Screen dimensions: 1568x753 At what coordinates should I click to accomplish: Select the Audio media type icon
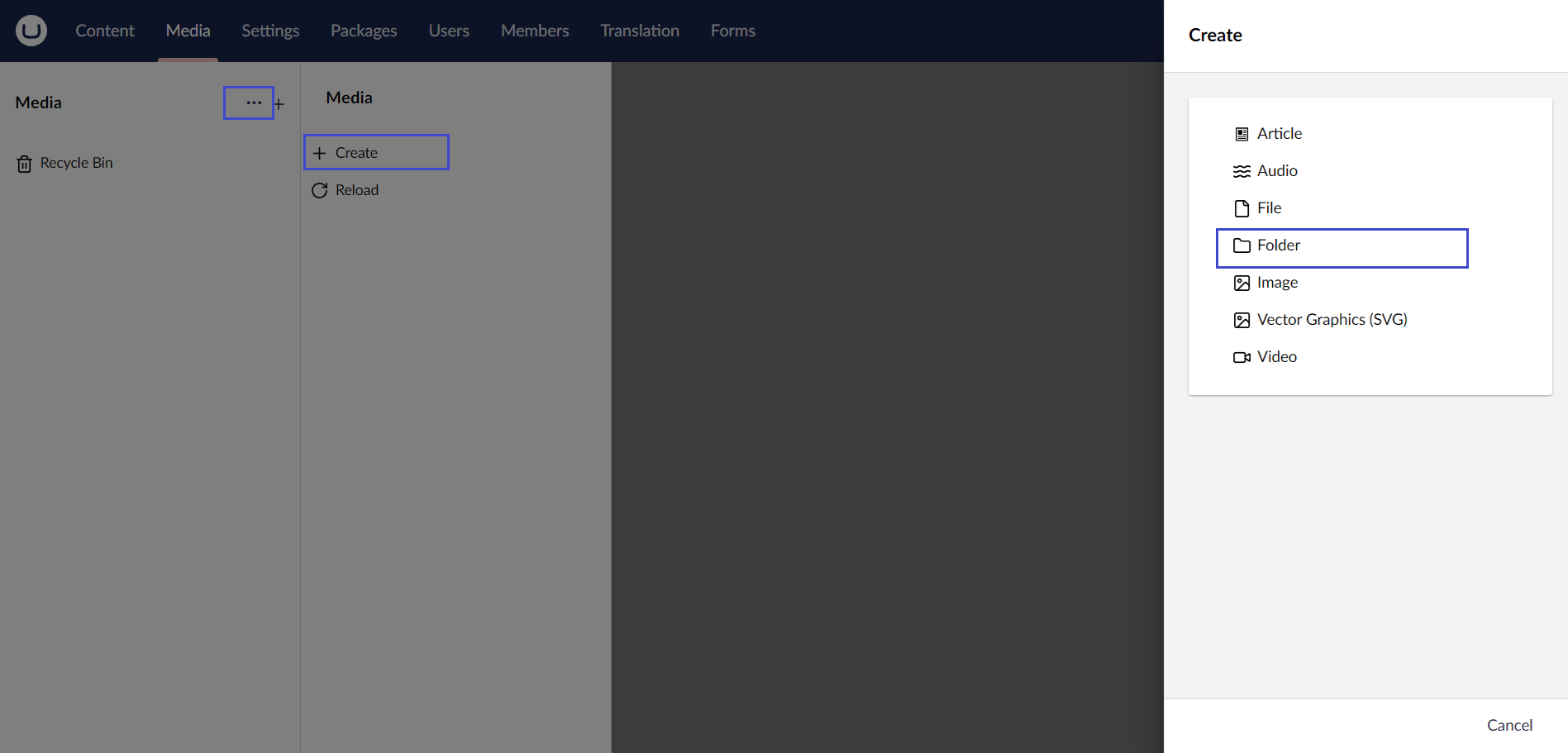(x=1241, y=170)
